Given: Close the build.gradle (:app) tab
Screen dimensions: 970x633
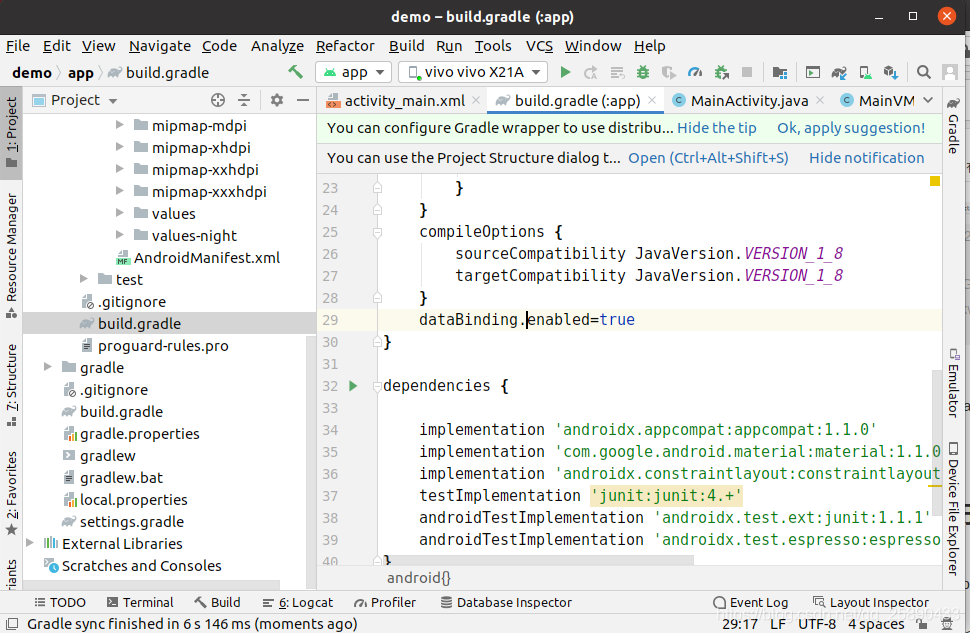Looking at the screenshot, I should coord(652,100).
